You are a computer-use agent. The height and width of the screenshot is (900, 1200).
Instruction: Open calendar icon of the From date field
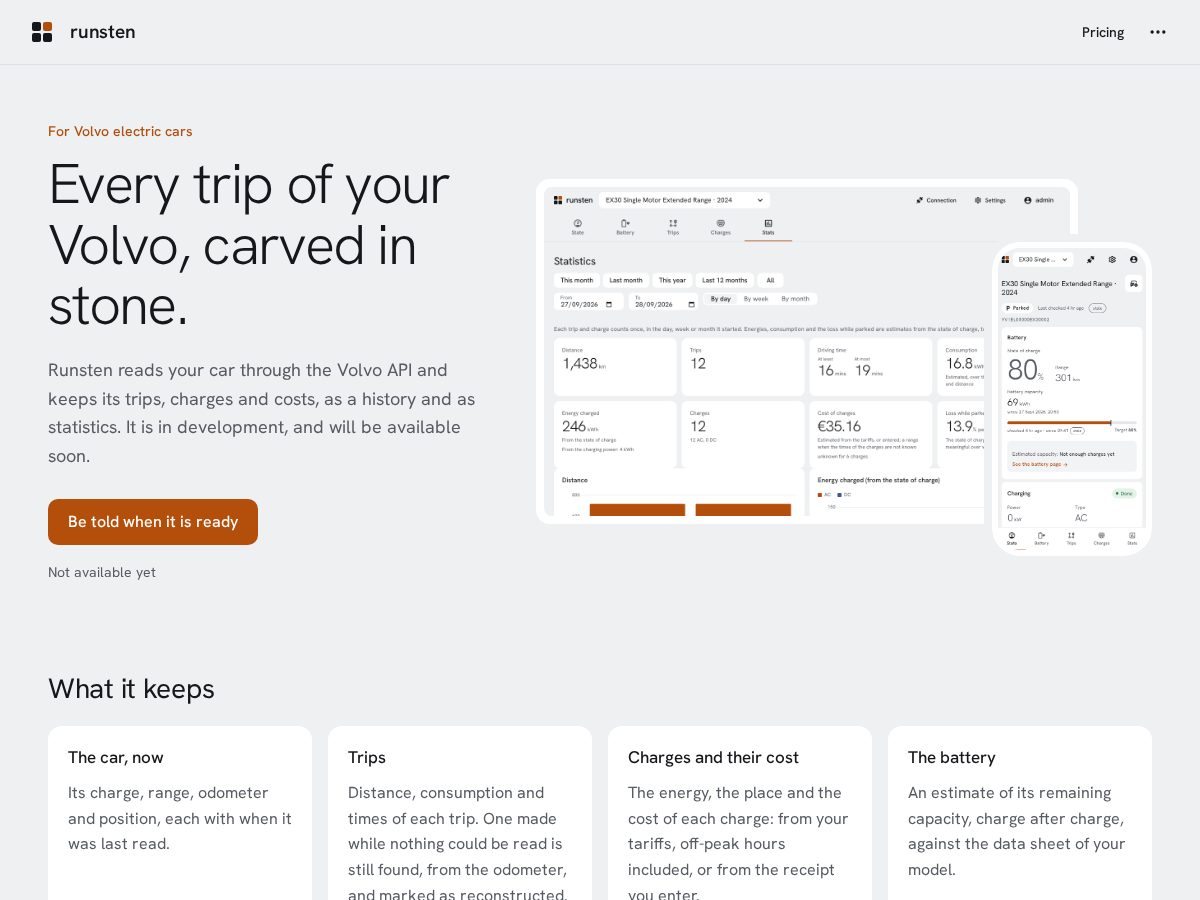click(609, 305)
